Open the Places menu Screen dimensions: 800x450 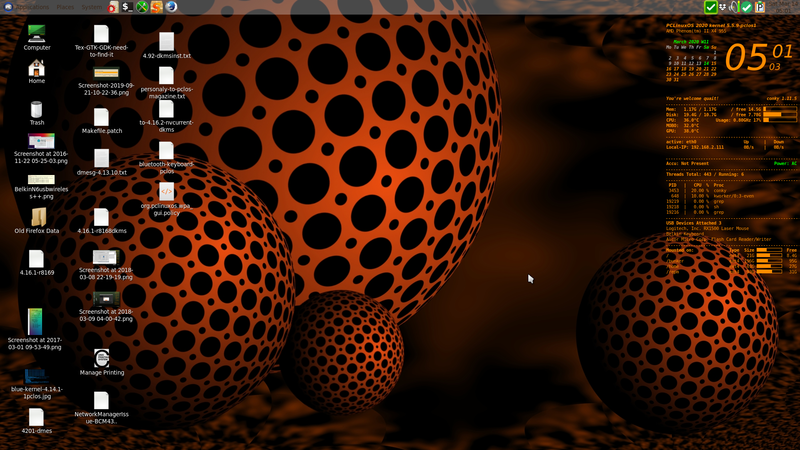coord(66,6)
